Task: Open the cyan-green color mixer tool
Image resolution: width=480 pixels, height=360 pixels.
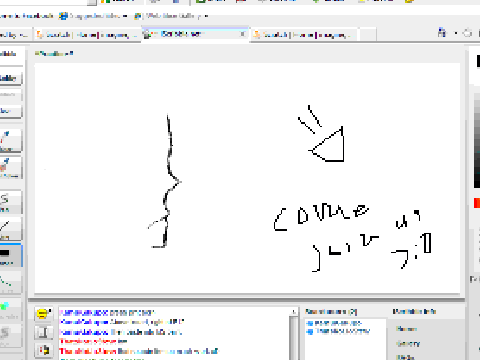Action: tap(10, 309)
